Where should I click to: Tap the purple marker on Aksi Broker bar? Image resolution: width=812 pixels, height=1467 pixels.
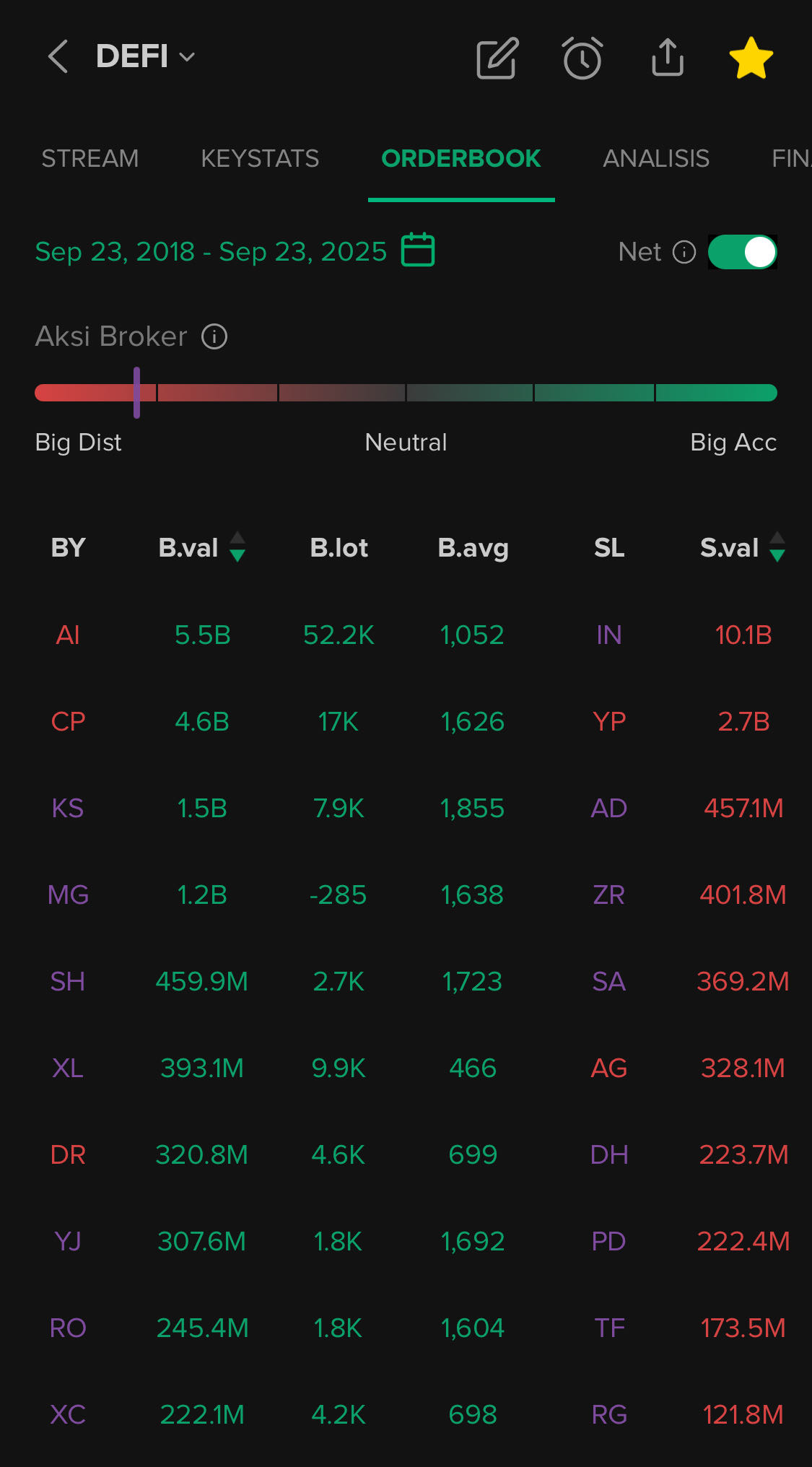(x=136, y=392)
